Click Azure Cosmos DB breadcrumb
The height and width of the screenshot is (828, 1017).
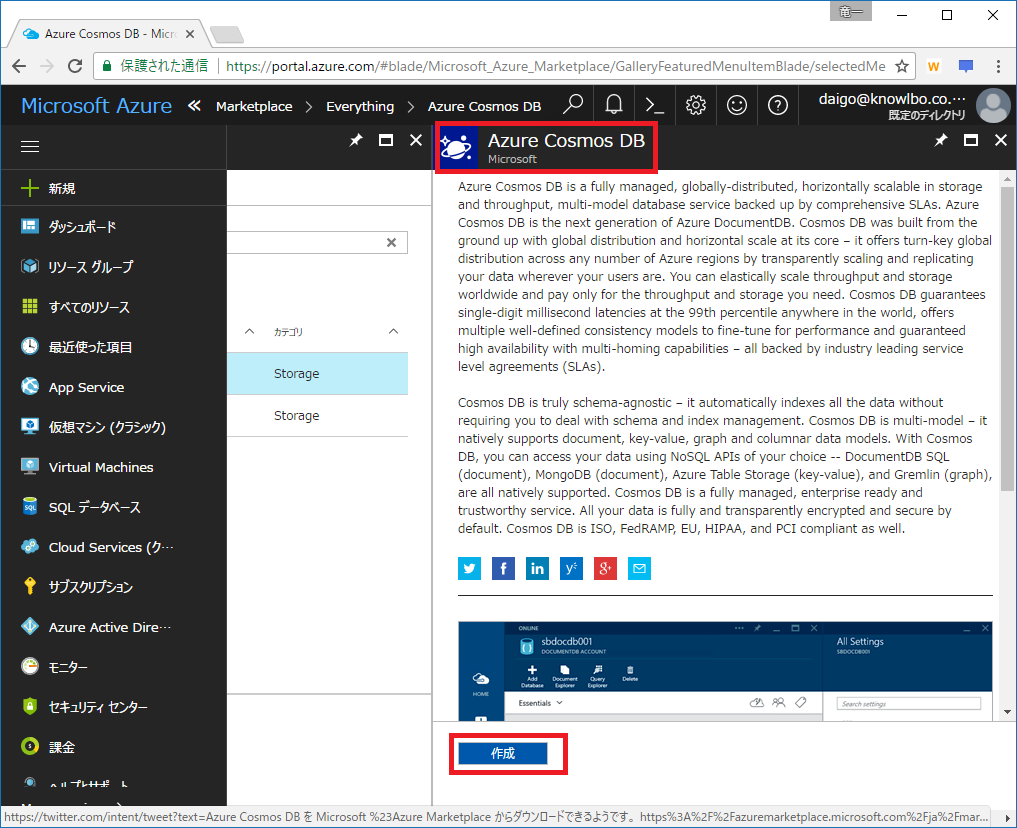coord(484,106)
